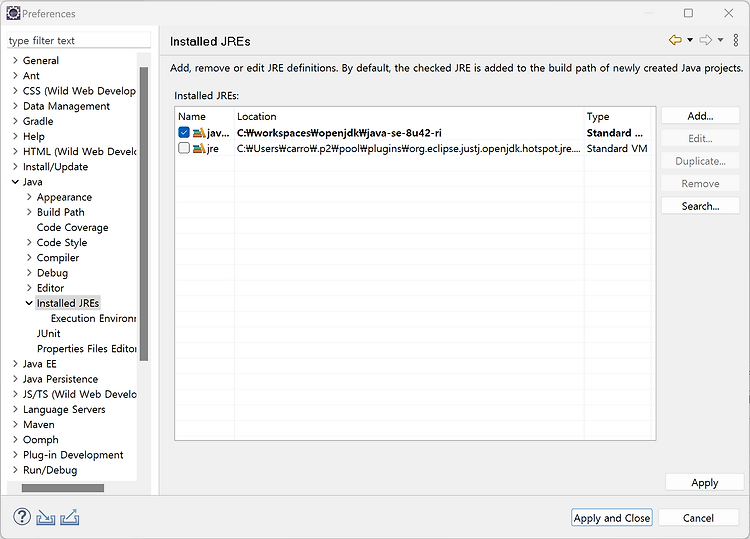Screen dimensions: 750x539
Task: Expand the General tree node
Action: tap(15, 60)
